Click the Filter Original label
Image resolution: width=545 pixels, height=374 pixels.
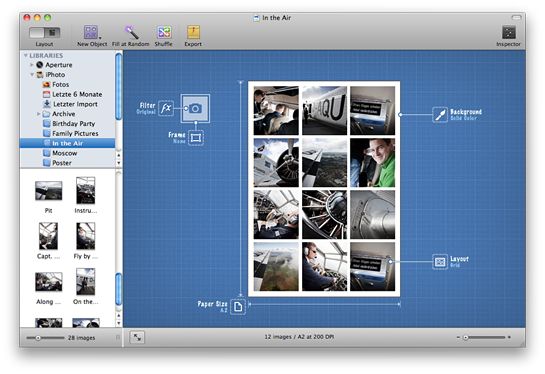pyautogui.click(x=146, y=108)
